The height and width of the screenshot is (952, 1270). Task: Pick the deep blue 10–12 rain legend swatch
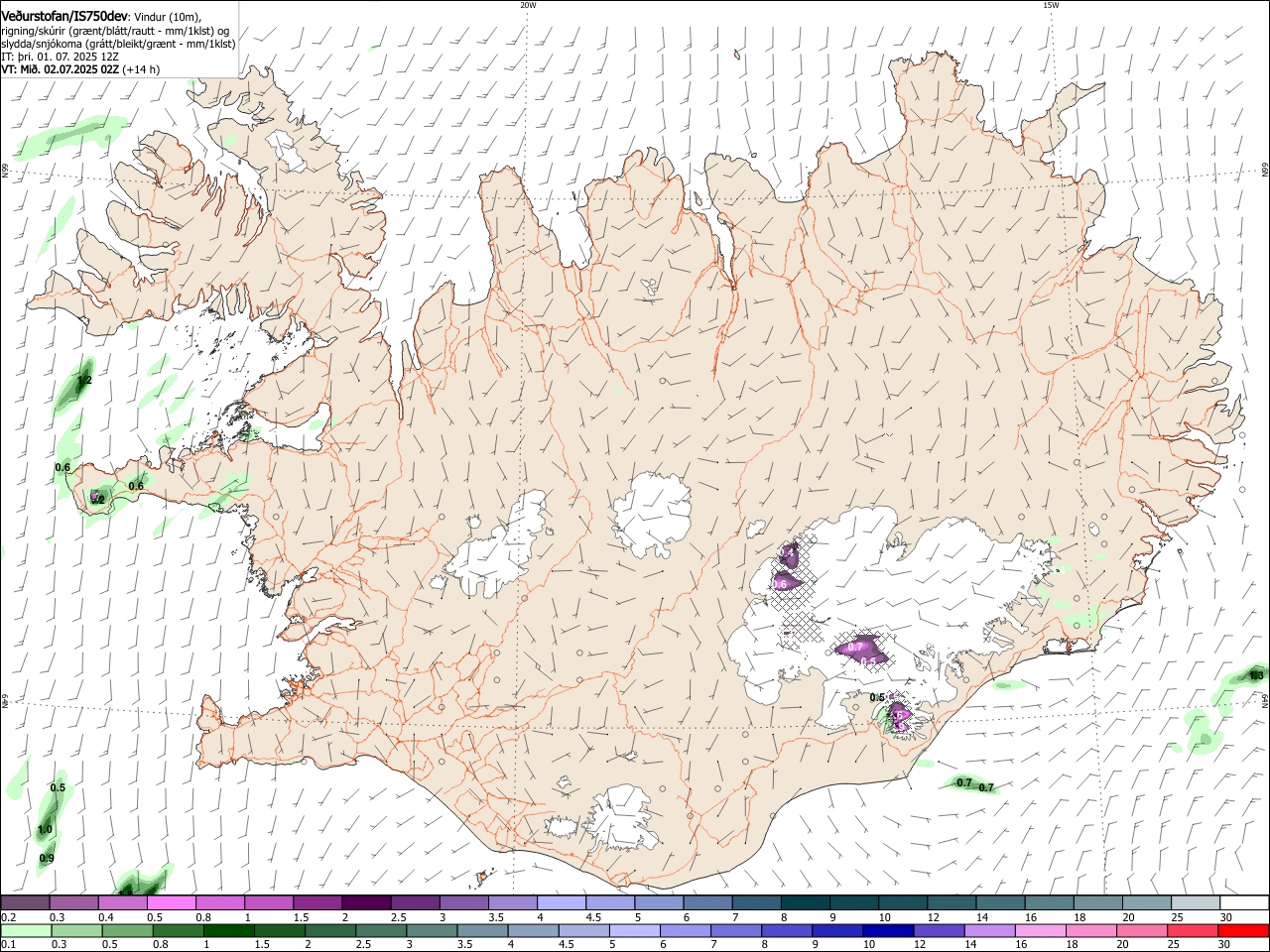888,930
